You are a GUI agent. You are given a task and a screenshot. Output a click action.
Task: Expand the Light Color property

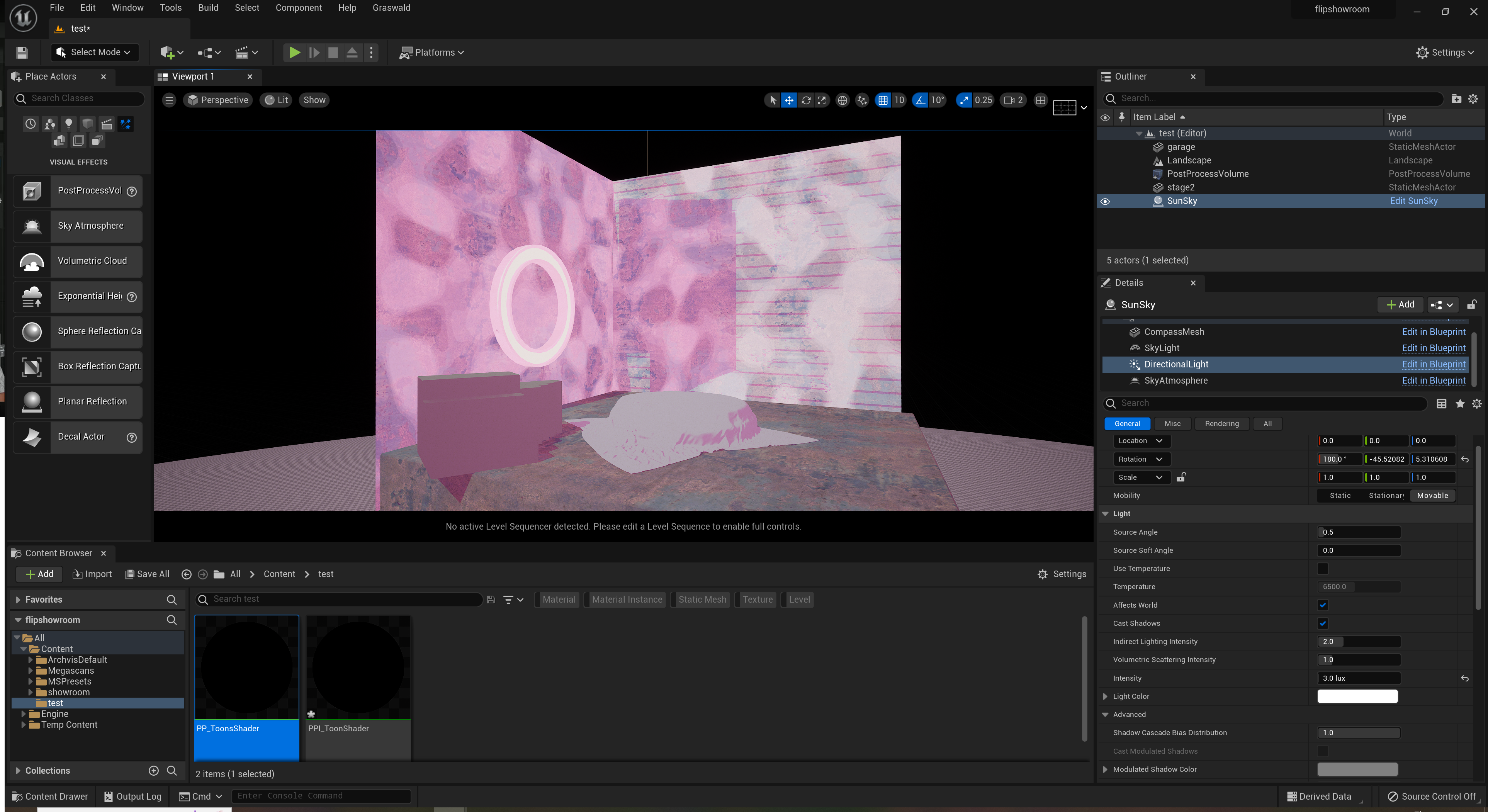[1105, 696]
